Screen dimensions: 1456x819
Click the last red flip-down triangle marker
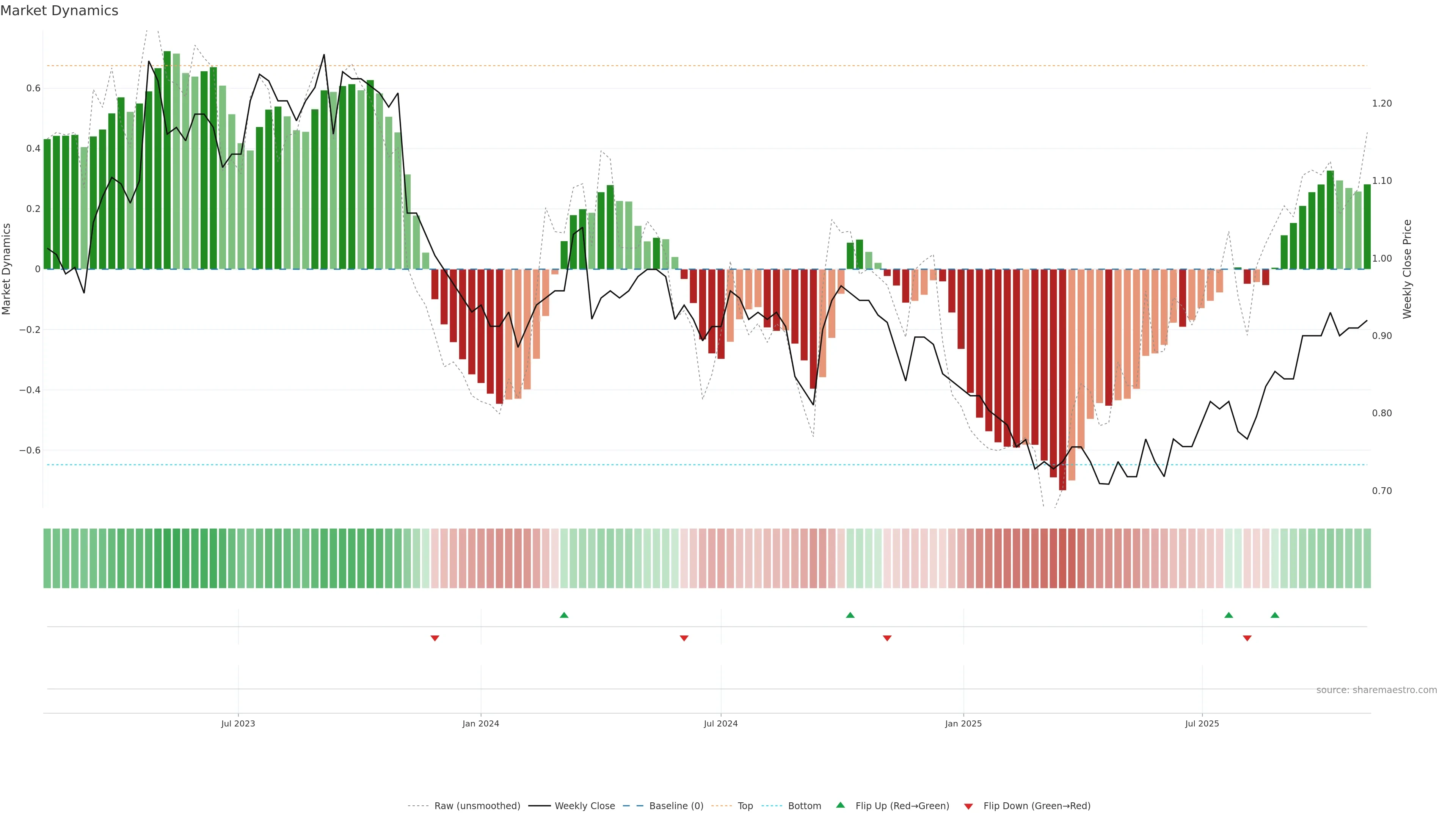pos(1247,638)
